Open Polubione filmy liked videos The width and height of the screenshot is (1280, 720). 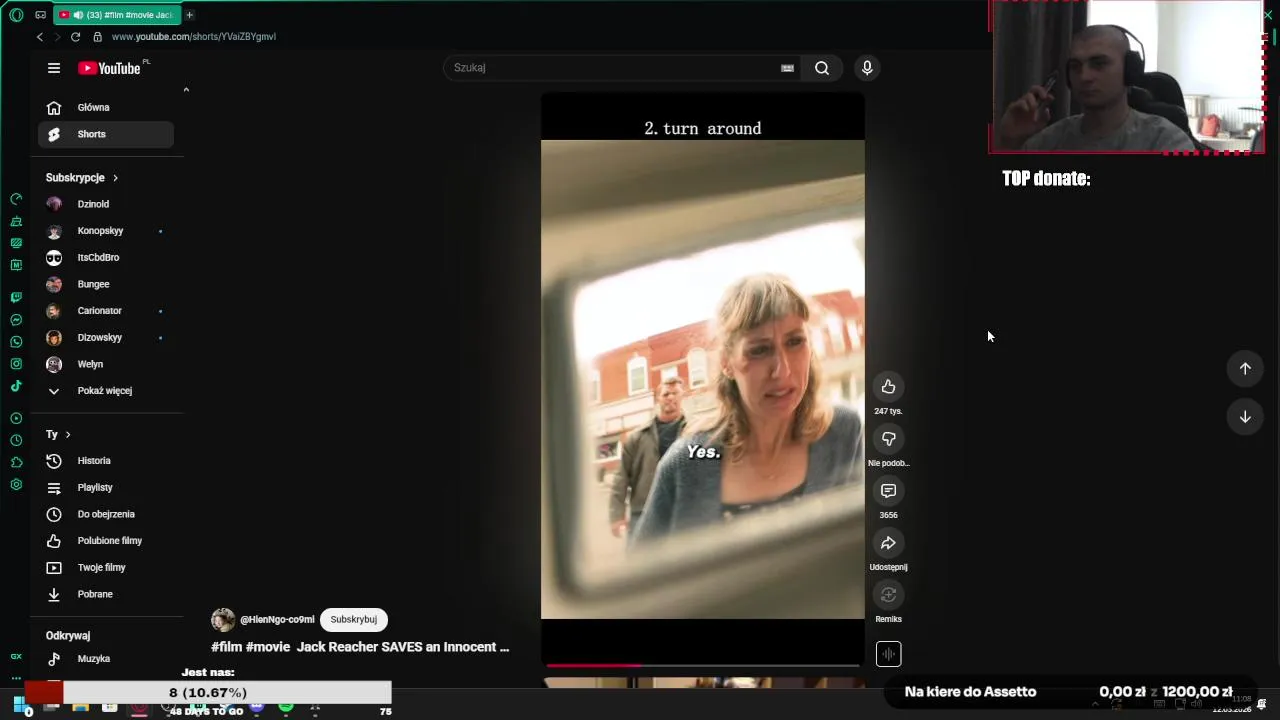pos(106,541)
